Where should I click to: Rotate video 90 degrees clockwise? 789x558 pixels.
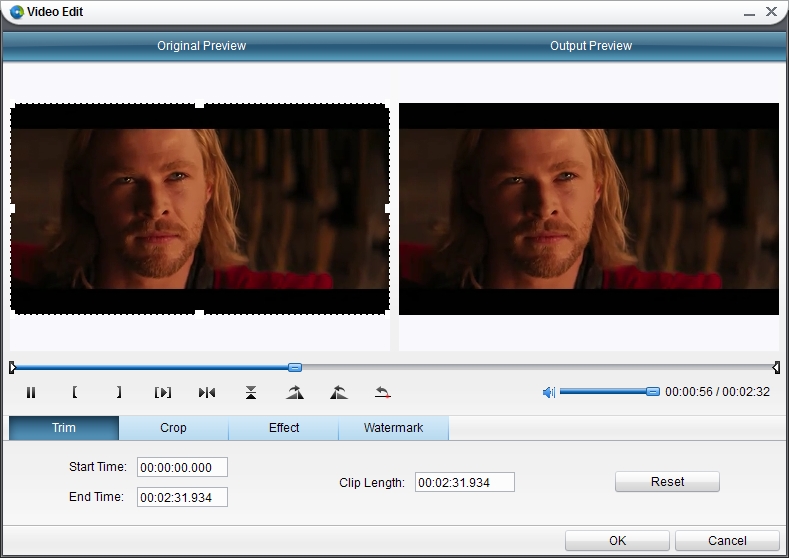(x=295, y=392)
